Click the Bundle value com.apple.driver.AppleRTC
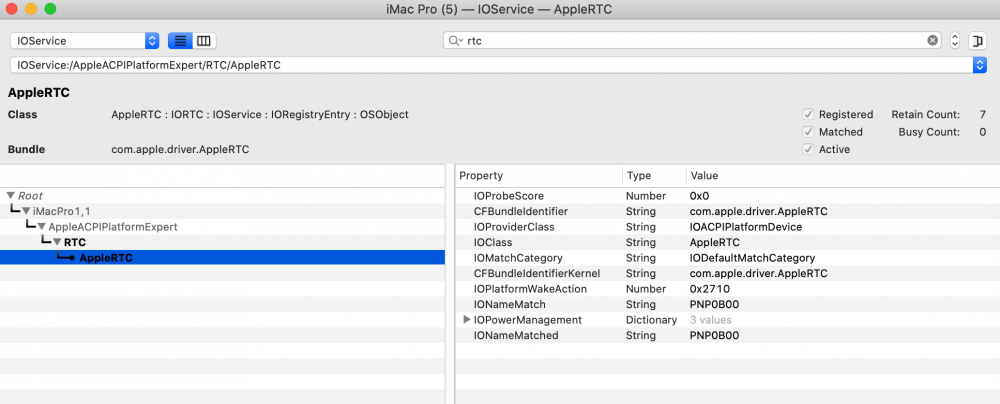This screenshot has width=1000, height=404. point(180,149)
